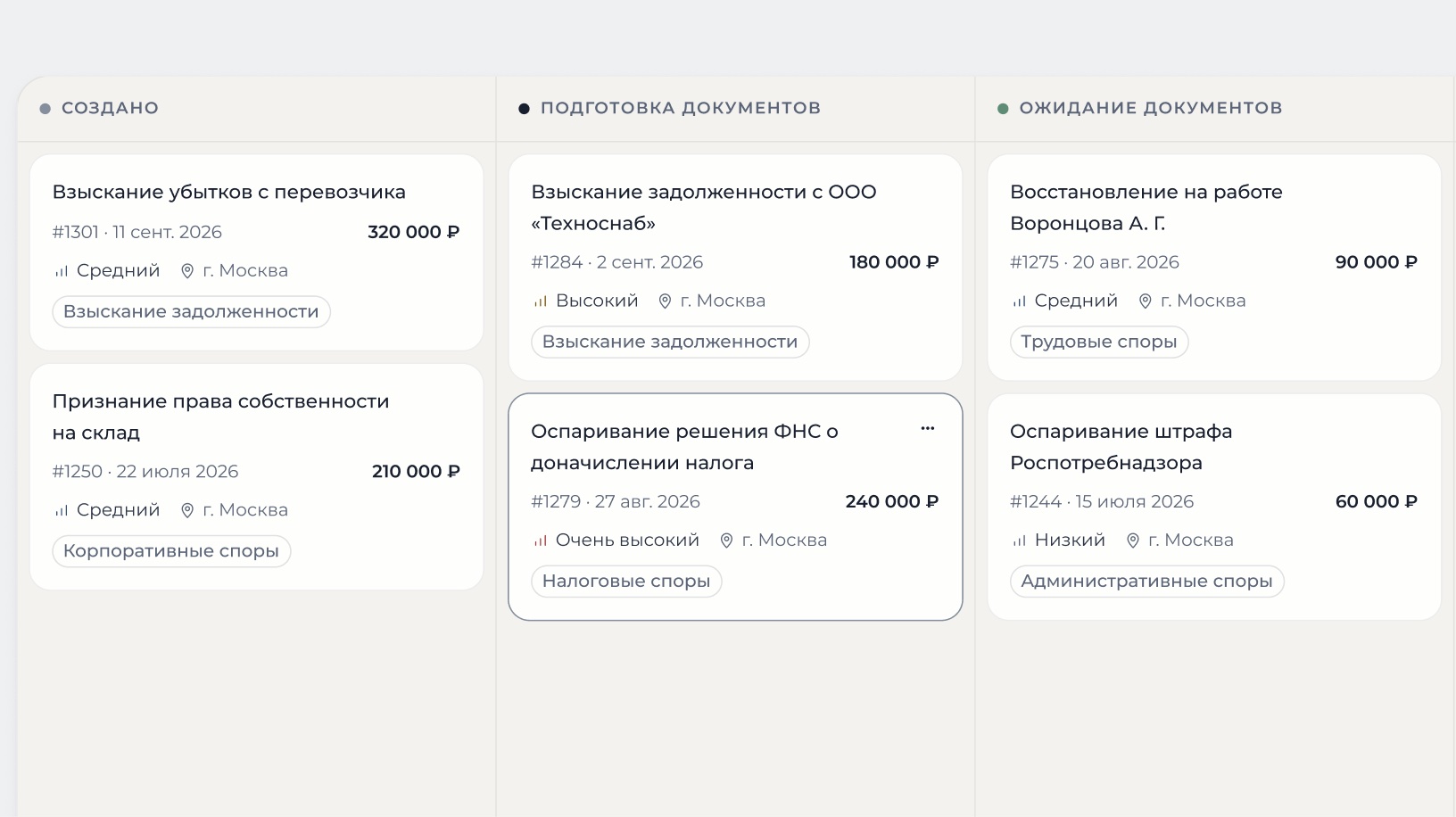Image resolution: width=1456 pixels, height=817 pixels.
Task: Click the location pin on card #1275
Action: pos(1146,301)
